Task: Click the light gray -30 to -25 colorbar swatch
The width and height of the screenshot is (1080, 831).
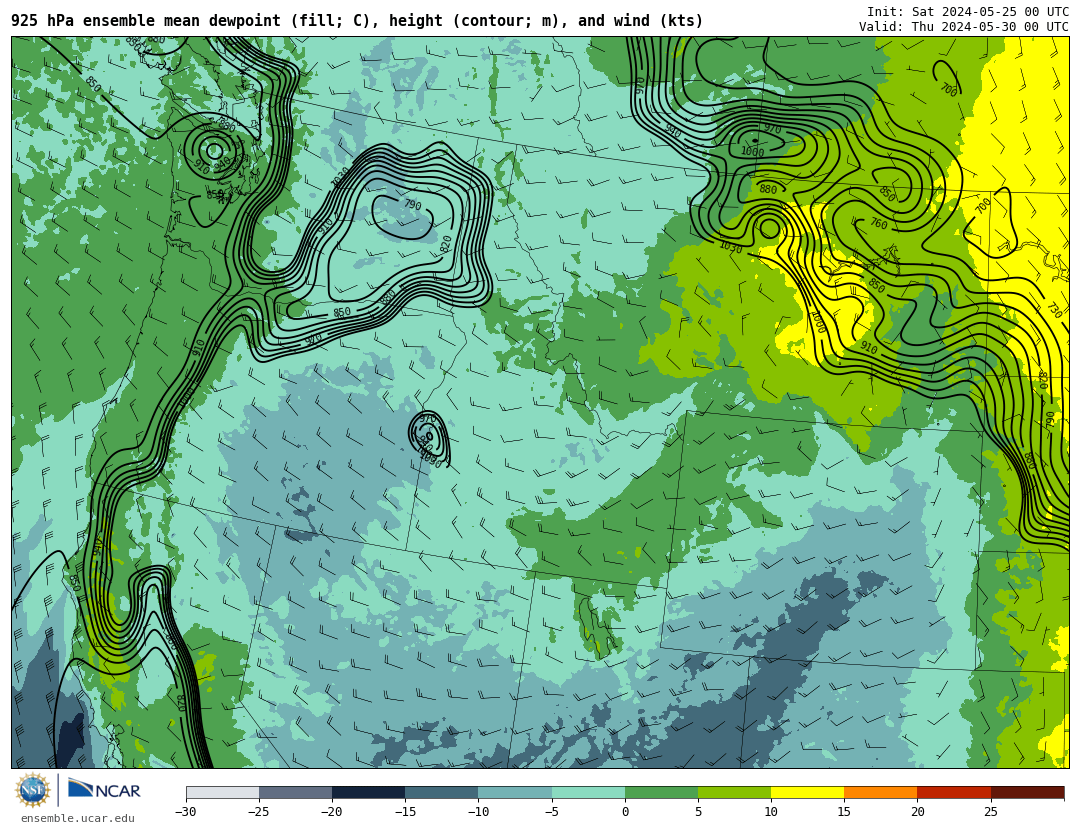Action: point(222,792)
